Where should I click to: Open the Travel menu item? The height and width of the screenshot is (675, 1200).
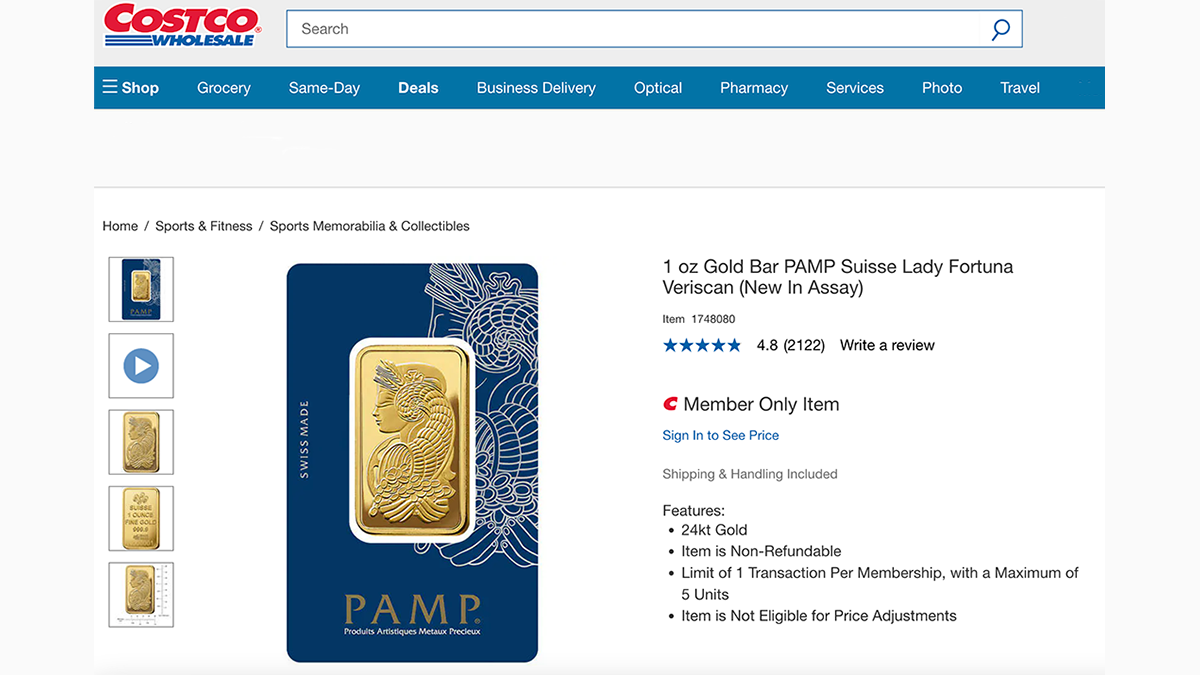[x=1020, y=88]
